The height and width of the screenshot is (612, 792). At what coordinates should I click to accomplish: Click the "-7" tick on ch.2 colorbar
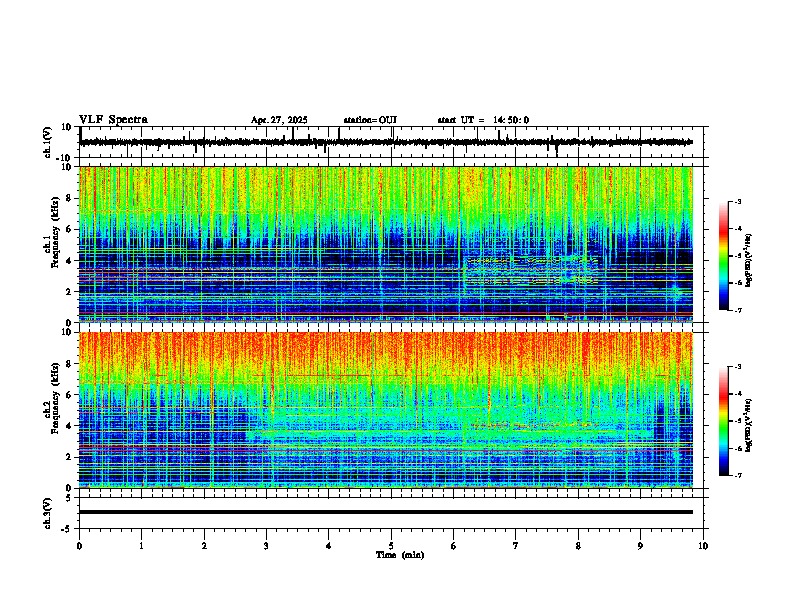pyautogui.click(x=737, y=476)
